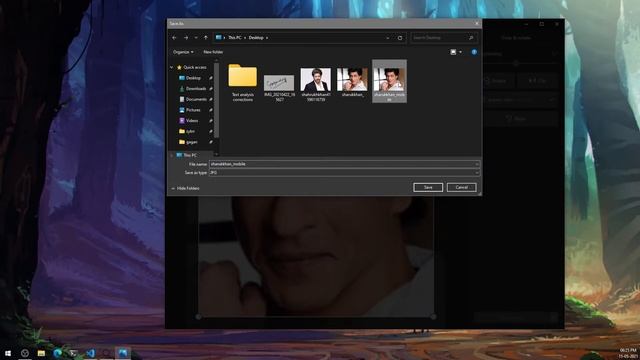Open Microsoft Edge from taskbar
640x360 pixels.
tap(58, 353)
